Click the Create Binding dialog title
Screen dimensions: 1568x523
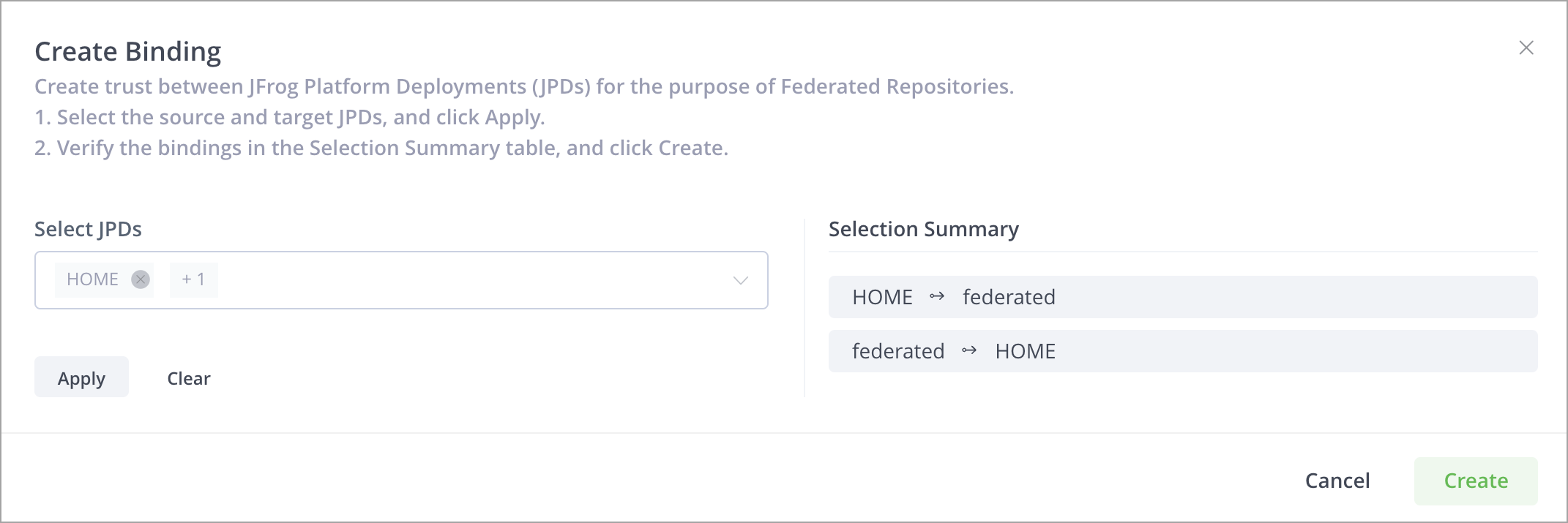pos(128,51)
